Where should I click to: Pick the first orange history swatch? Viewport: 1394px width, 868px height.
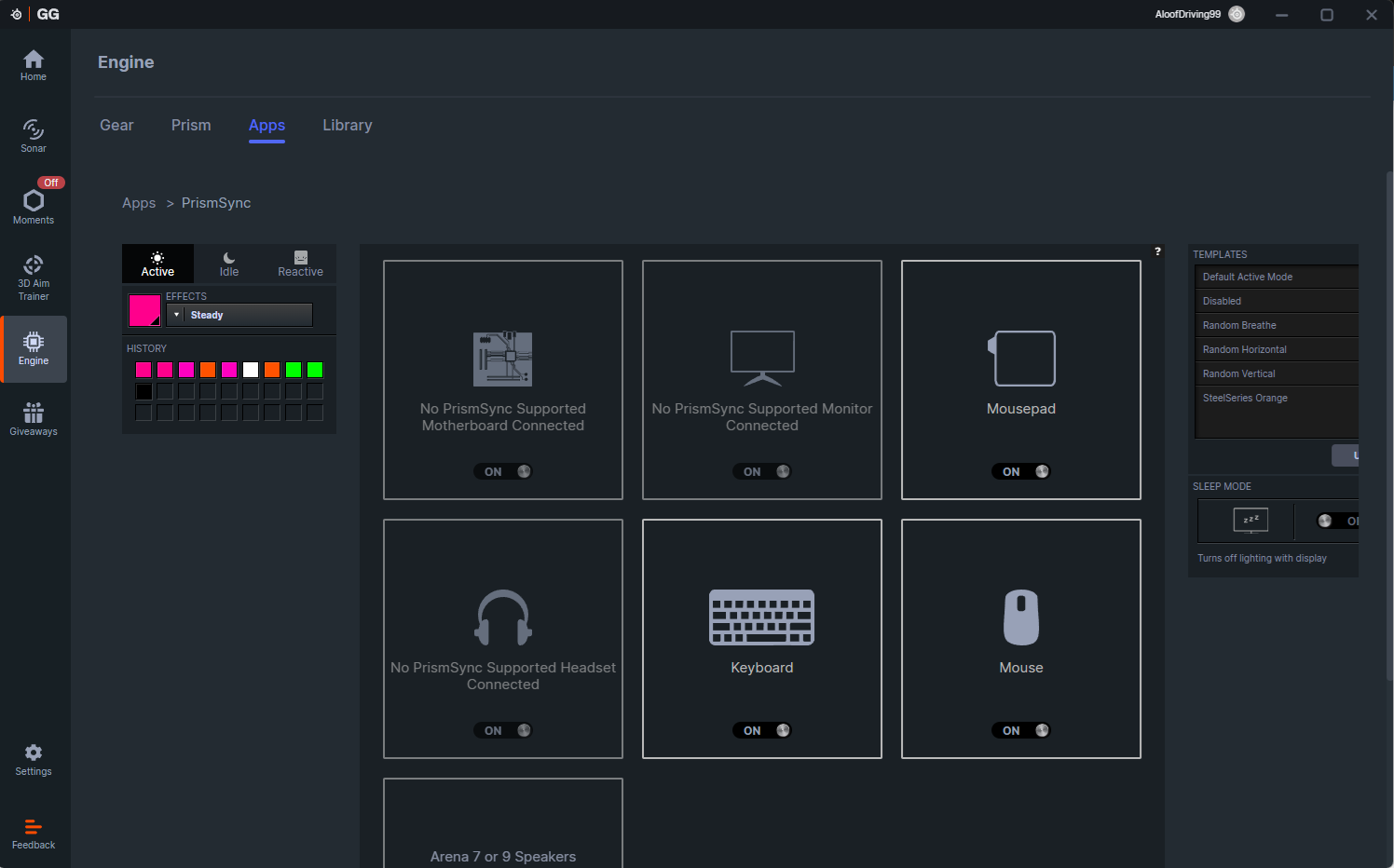[x=208, y=370]
